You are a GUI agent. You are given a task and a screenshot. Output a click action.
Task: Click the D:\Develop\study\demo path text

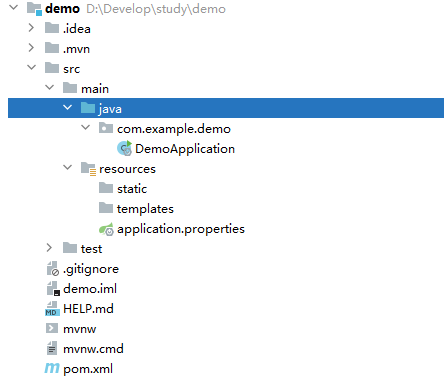156,9
